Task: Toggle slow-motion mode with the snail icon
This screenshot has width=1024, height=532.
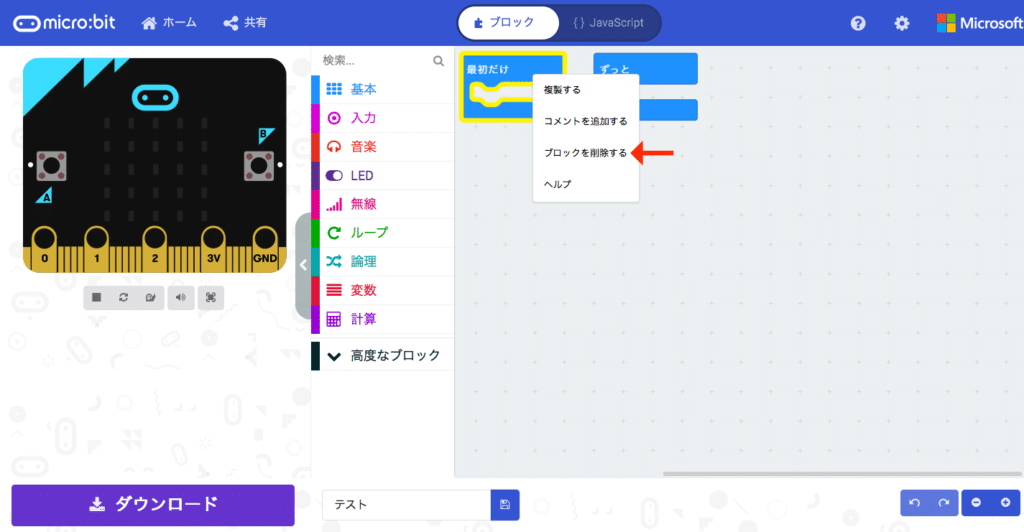Action: pyautogui.click(x=151, y=298)
